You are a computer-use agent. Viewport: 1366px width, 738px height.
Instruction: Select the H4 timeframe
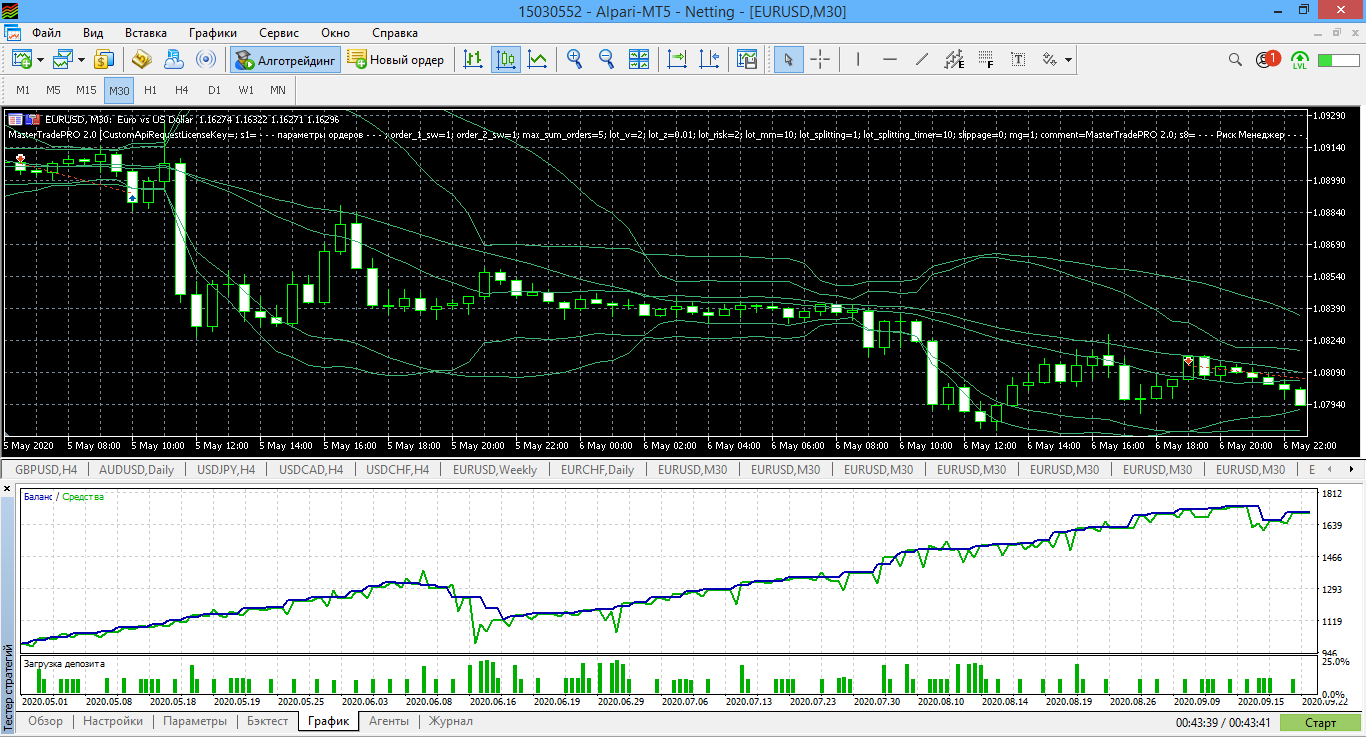coord(181,90)
